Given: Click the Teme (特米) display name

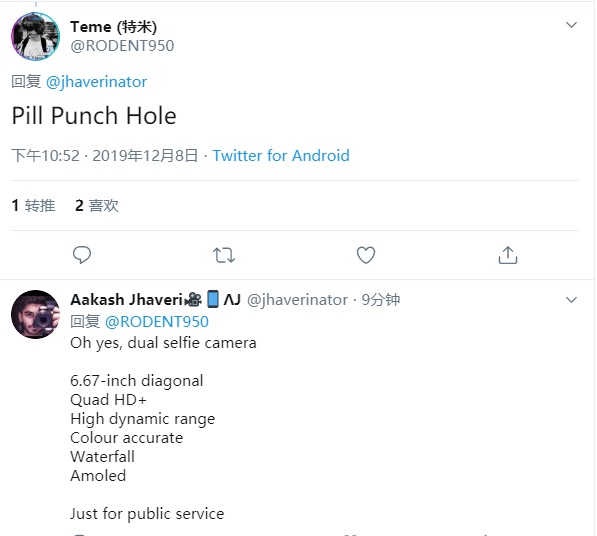Looking at the screenshot, I should 113,27.
